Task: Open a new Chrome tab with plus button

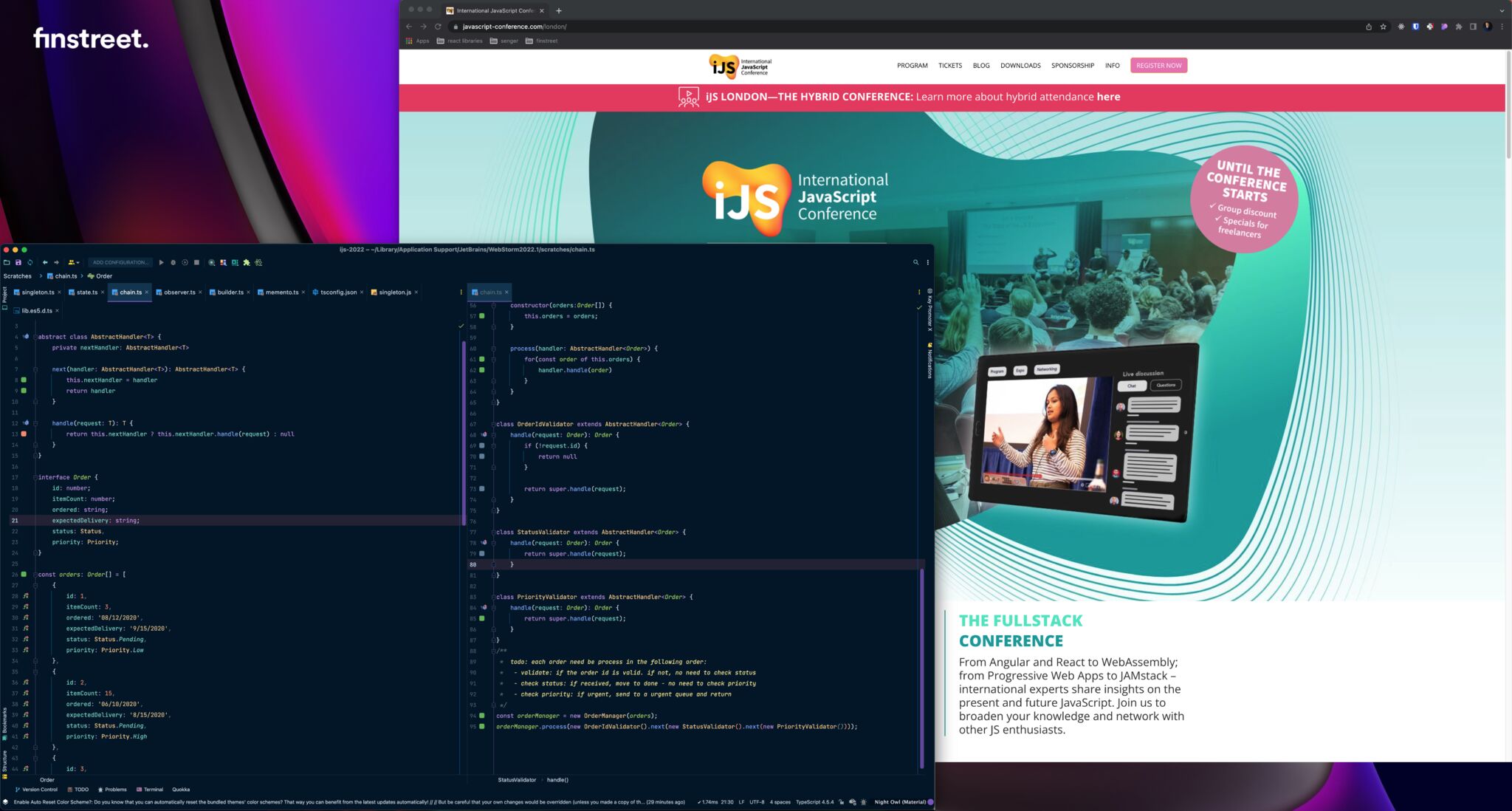Action: 559,10
